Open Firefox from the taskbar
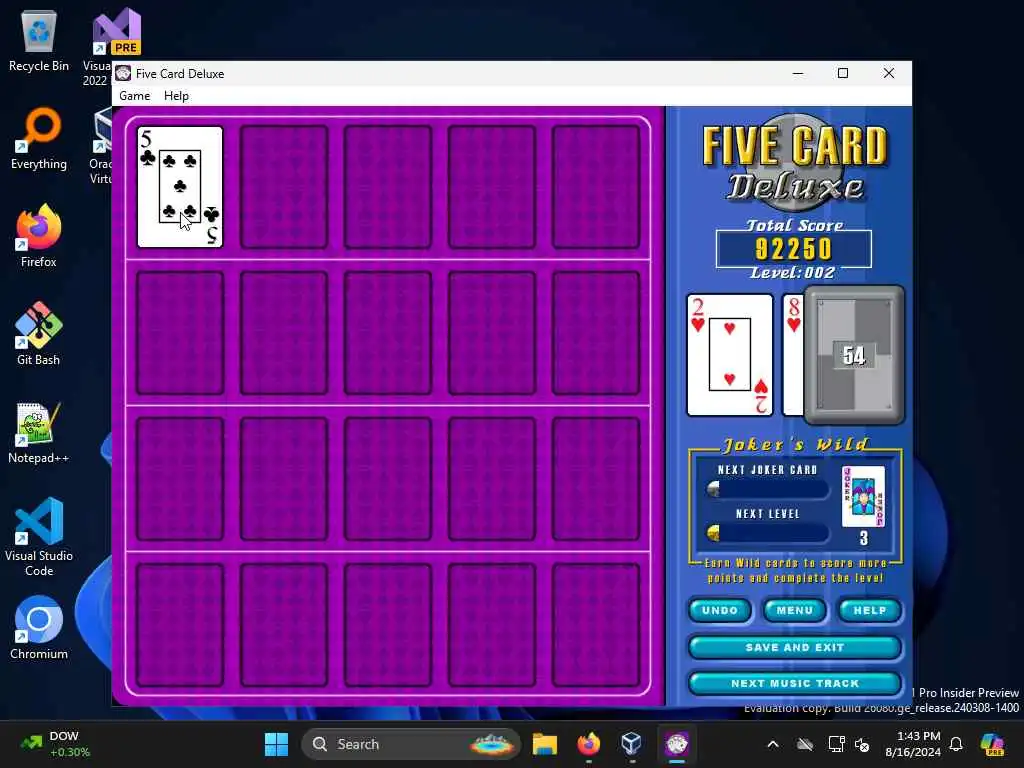 [x=588, y=744]
